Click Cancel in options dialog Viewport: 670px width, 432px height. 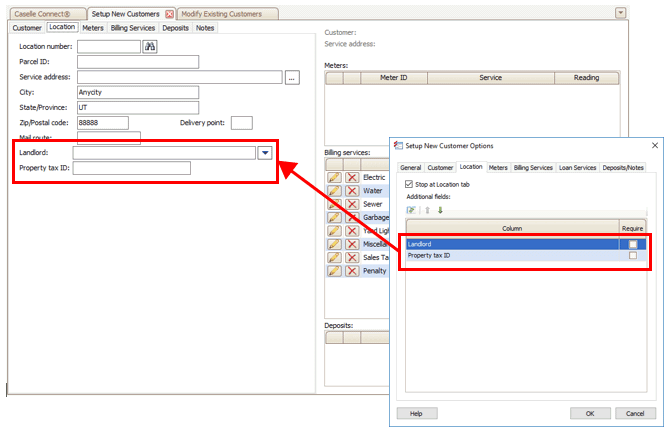point(635,414)
